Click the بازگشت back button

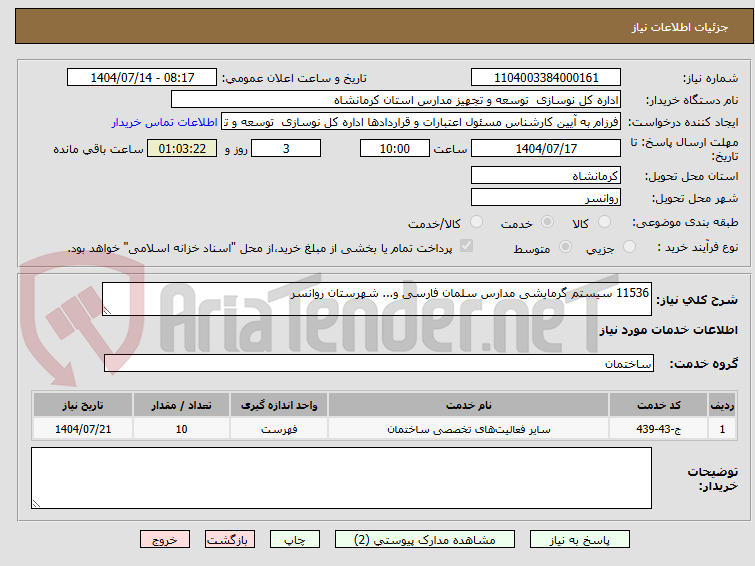pyautogui.click(x=230, y=540)
